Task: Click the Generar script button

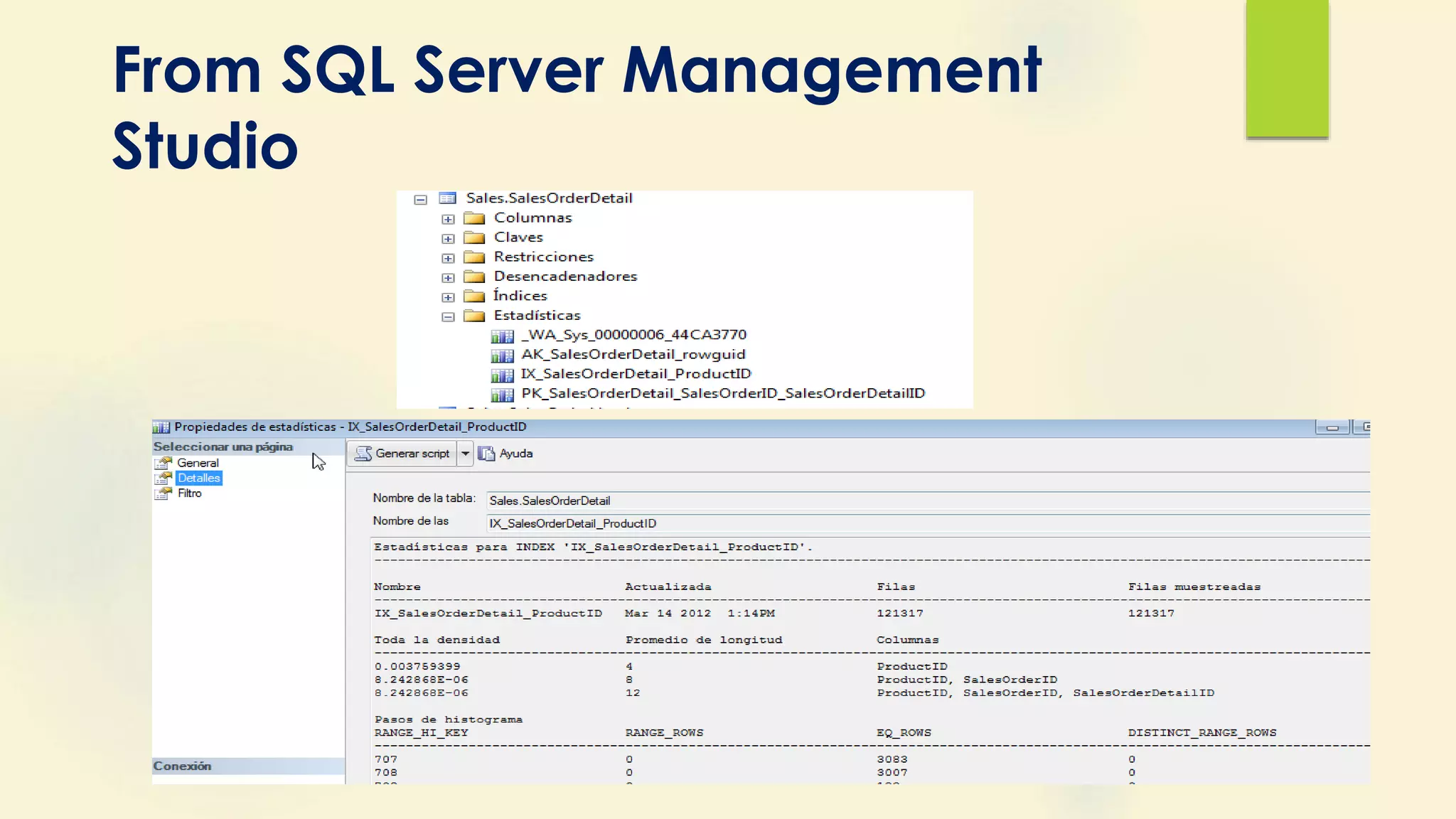Action: (402, 454)
